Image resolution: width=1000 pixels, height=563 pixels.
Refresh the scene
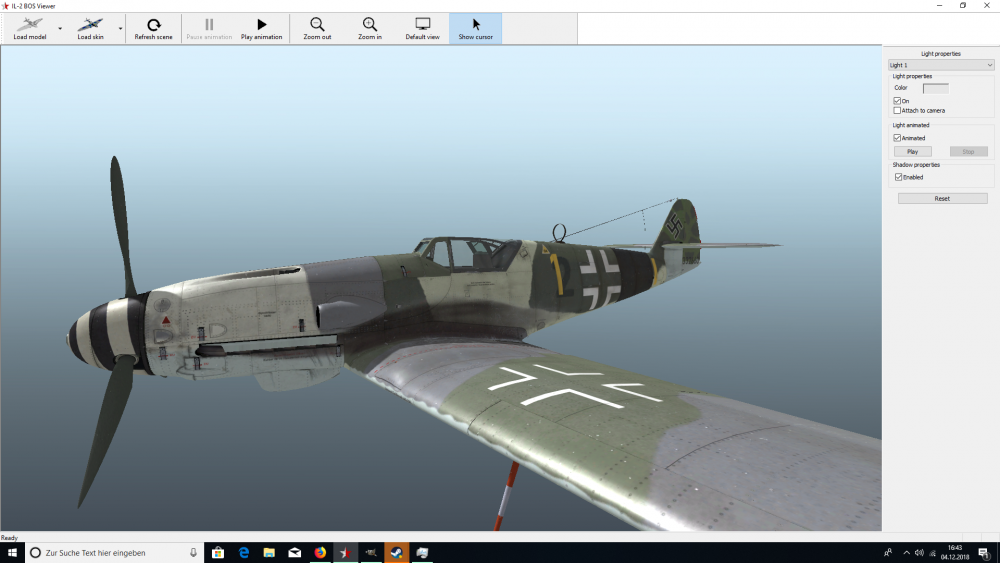coord(153,29)
